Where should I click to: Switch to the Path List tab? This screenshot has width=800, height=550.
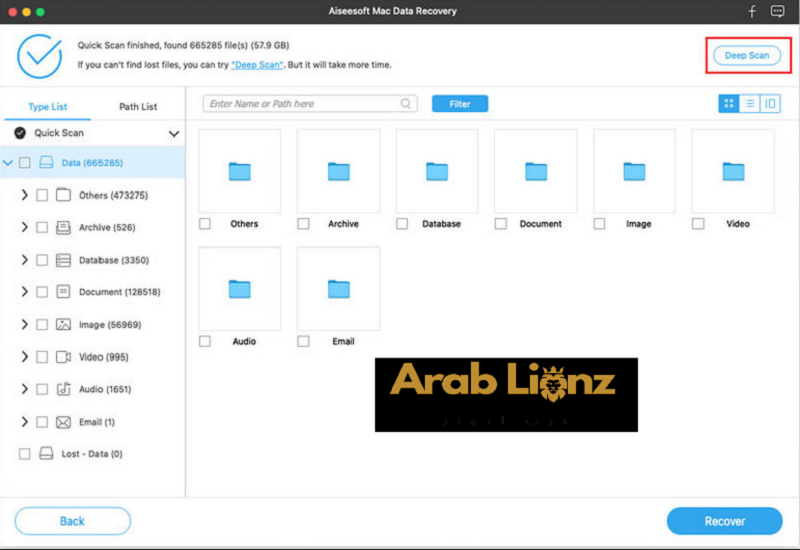coord(138,107)
